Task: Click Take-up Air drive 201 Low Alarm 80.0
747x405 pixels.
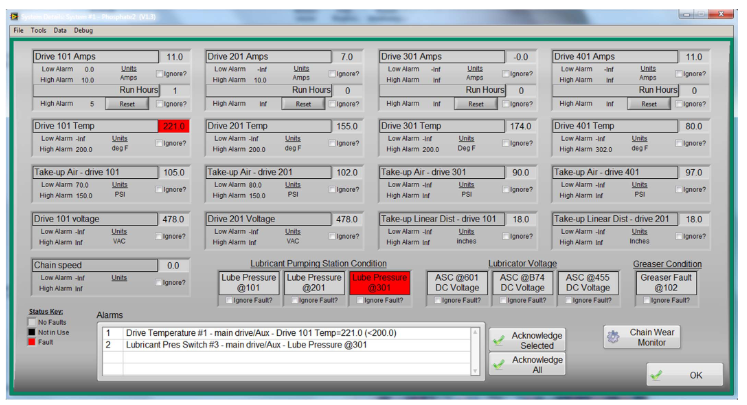Action: [255, 185]
